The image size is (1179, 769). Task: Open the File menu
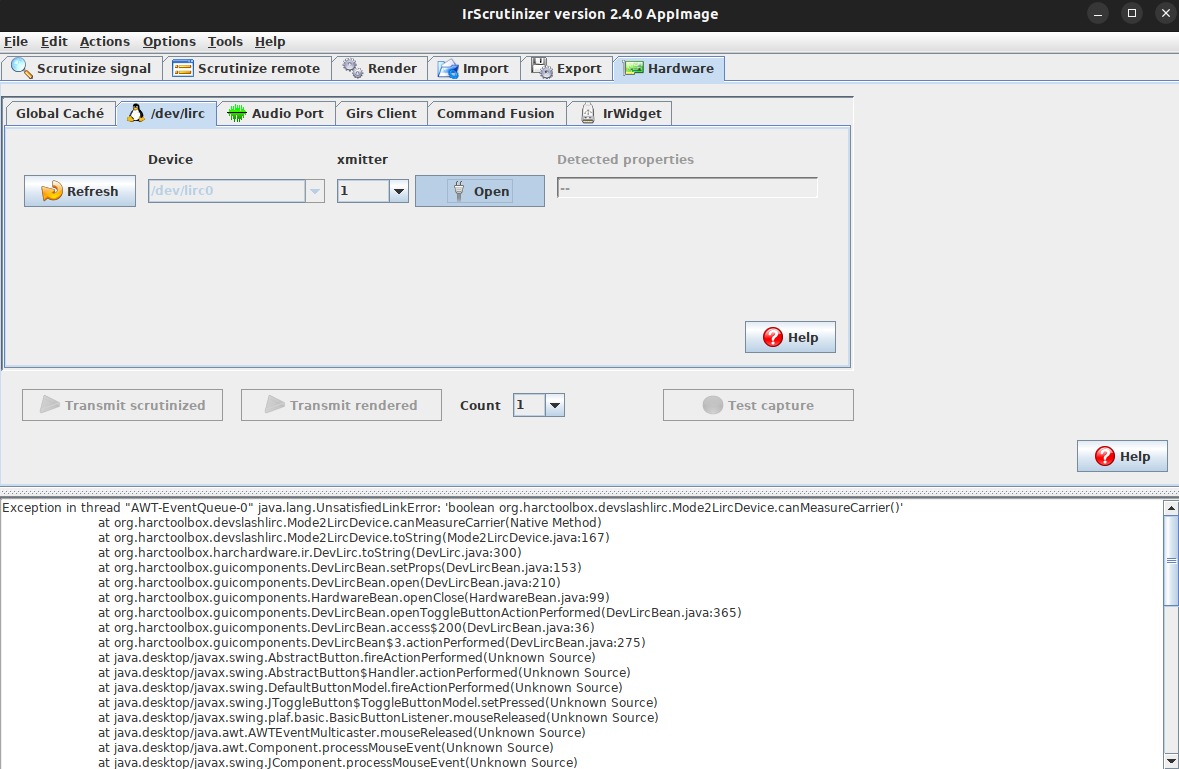tap(16, 41)
